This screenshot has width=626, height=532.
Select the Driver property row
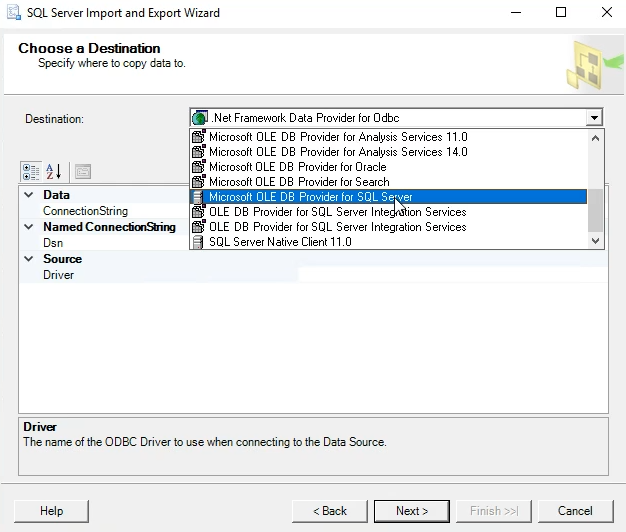click(x=313, y=275)
